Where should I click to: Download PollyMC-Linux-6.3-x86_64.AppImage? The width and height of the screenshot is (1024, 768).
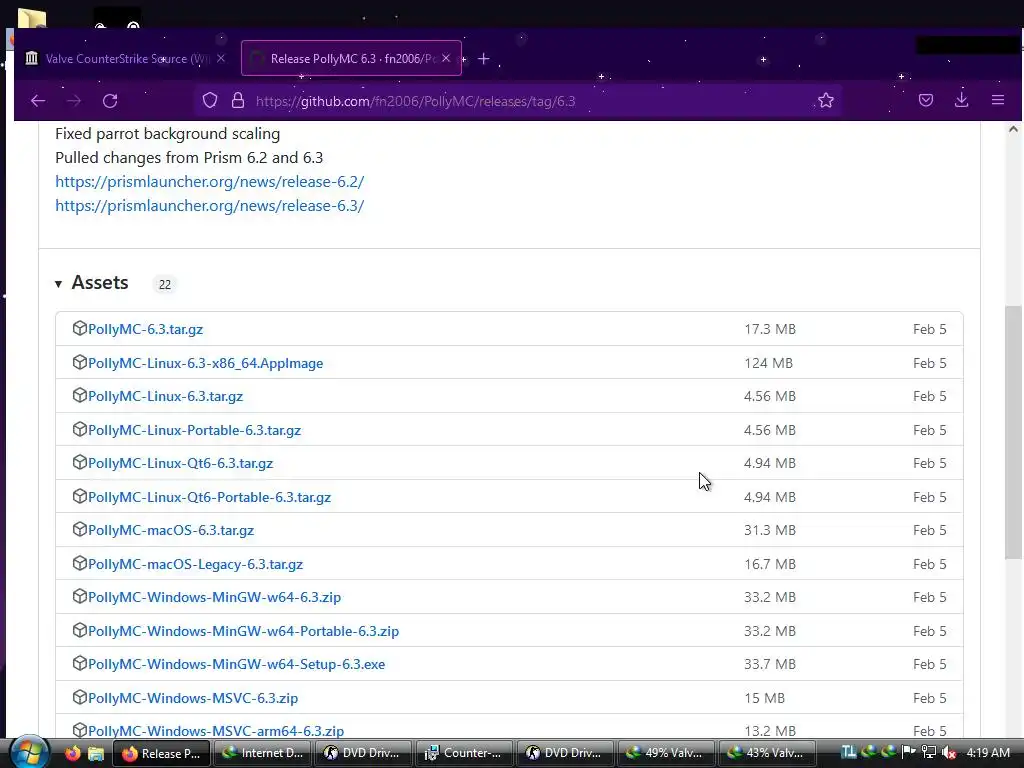coord(206,363)
